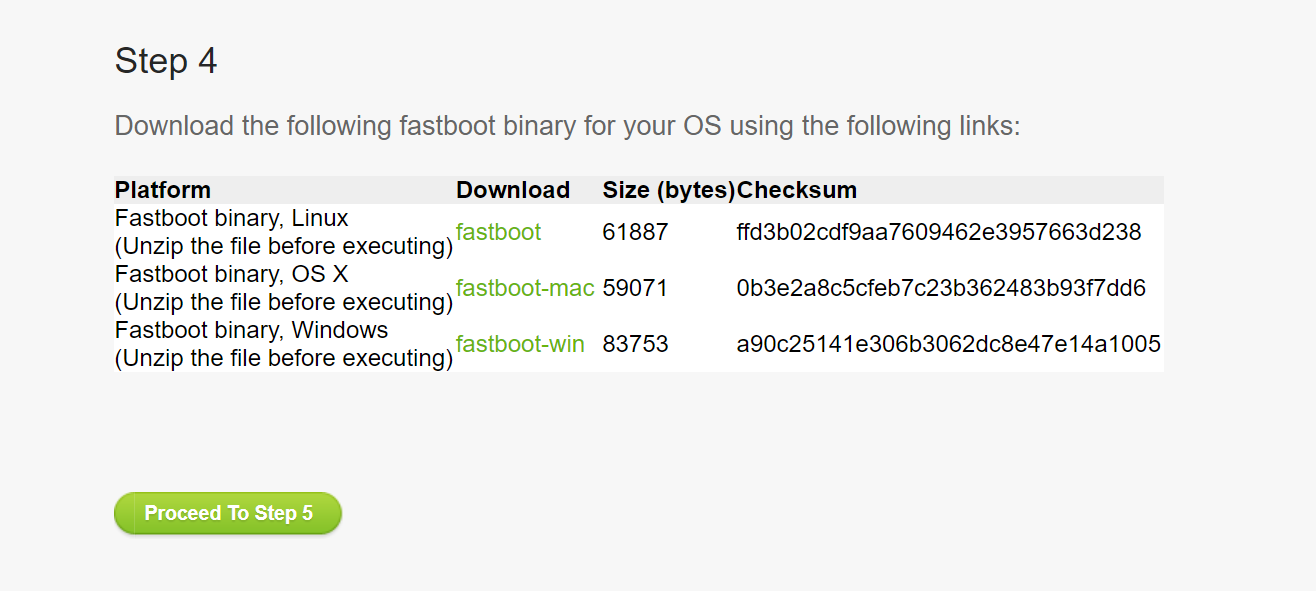Click the download instruction text below Step 4

click(x=567, y=126)
